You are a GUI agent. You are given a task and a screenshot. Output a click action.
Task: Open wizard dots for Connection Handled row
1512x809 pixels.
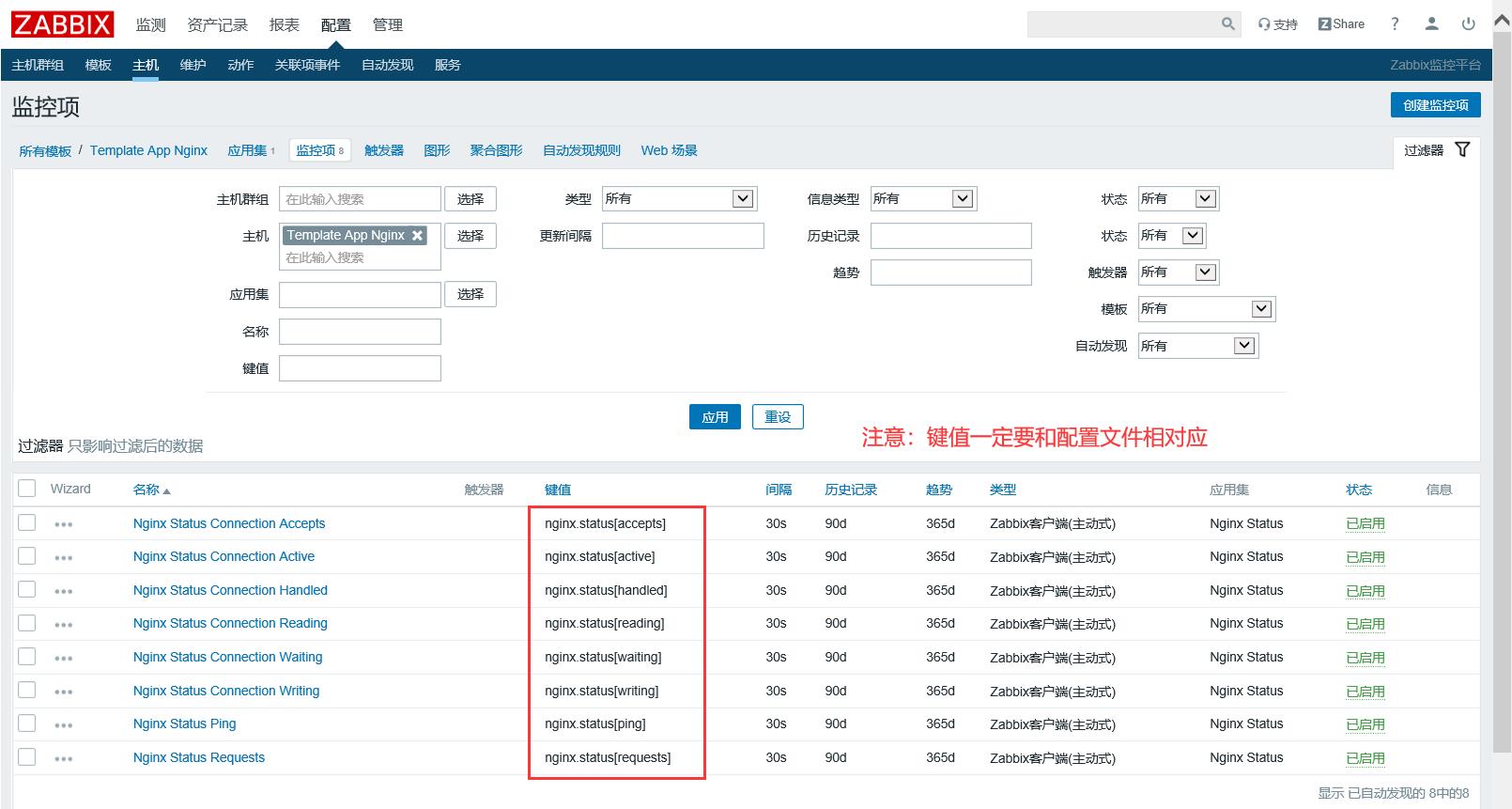[x=64, y=591]
